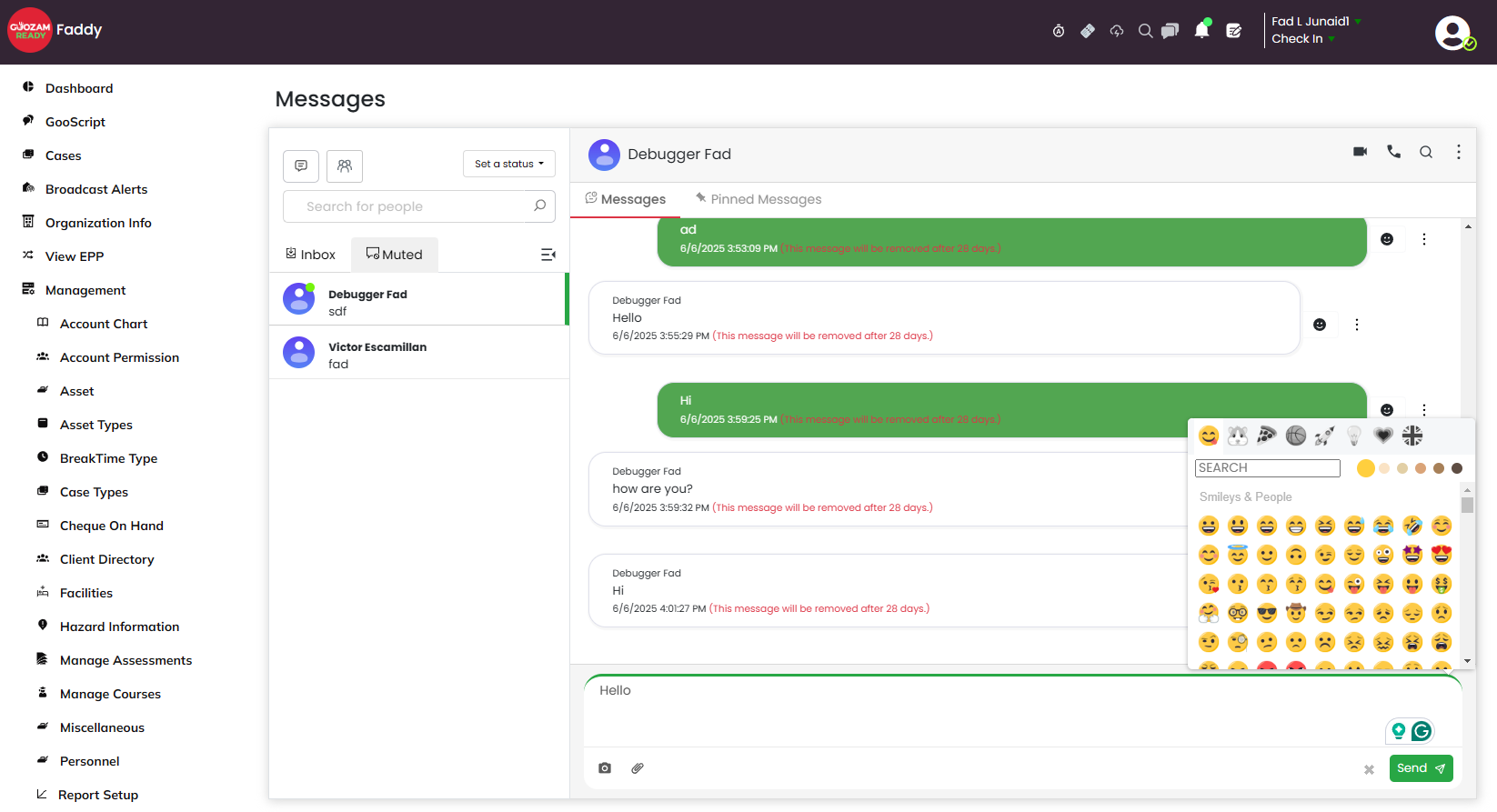
Task: Add reaction to the received Hello message
Action: 1320,325
